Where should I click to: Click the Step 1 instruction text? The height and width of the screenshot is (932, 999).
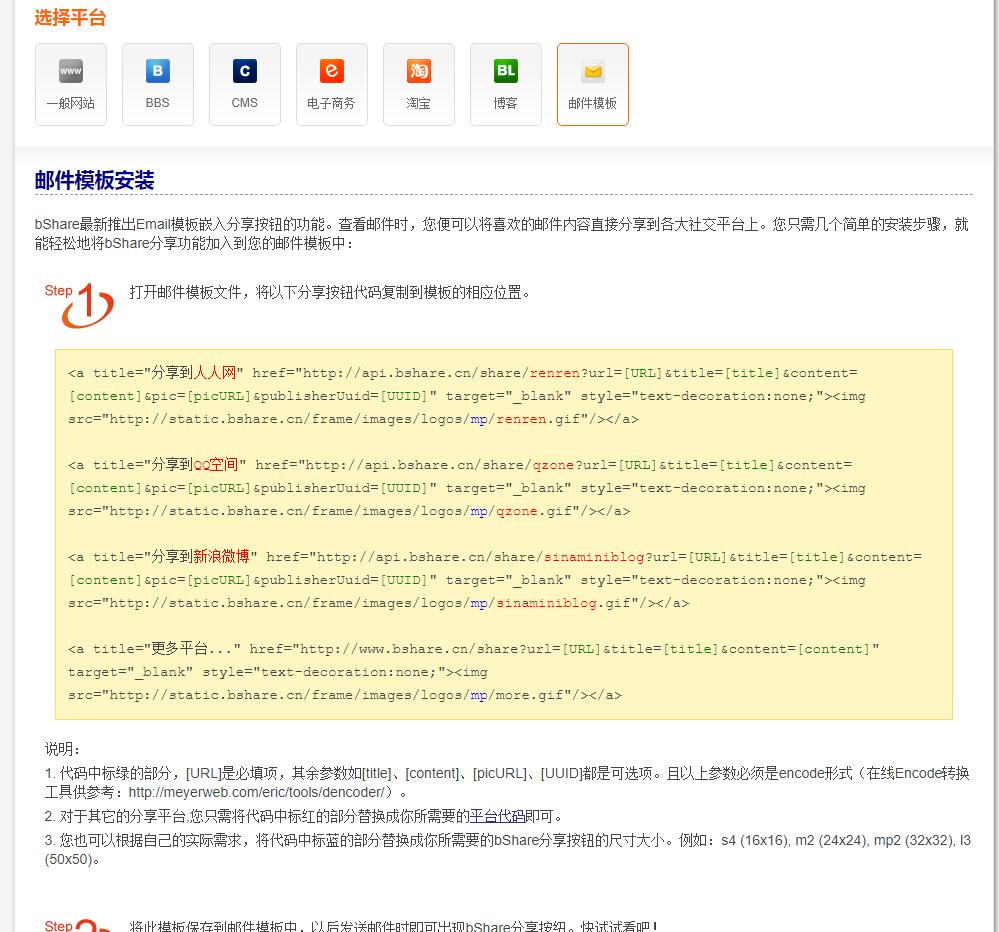329,292
